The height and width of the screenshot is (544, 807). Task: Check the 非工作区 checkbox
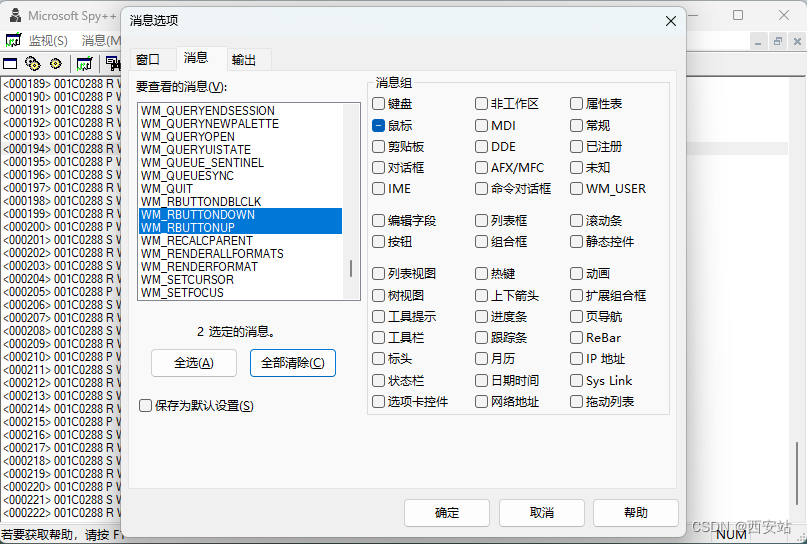(481, 103)
